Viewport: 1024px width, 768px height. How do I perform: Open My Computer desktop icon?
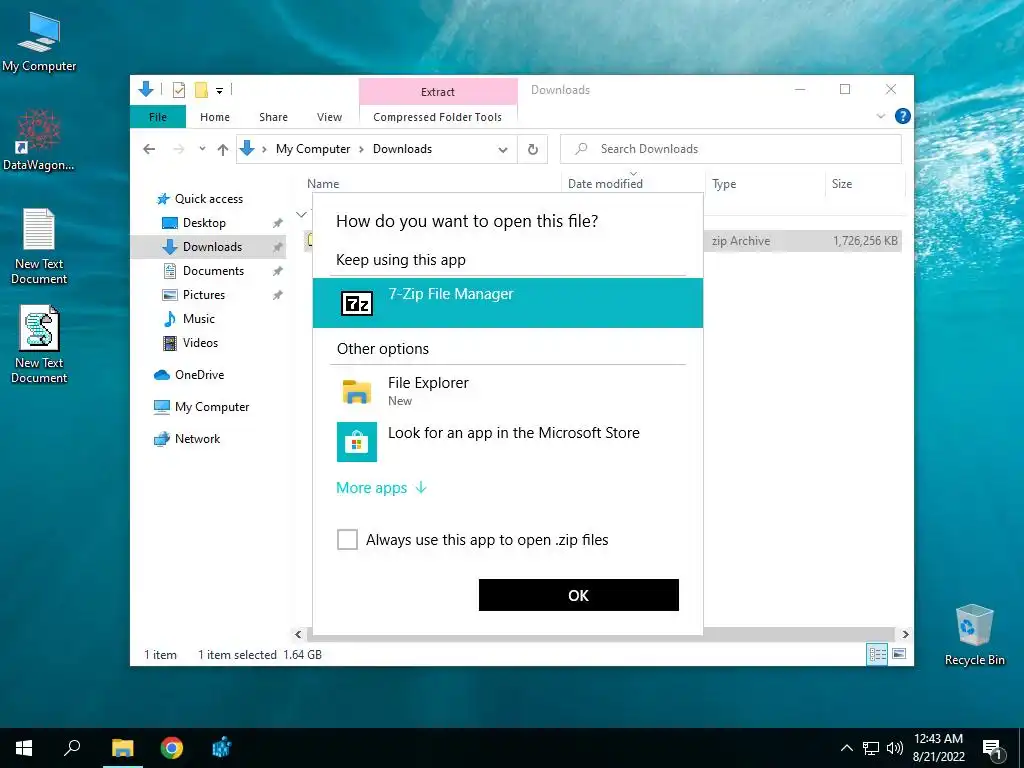coord(39,42)
